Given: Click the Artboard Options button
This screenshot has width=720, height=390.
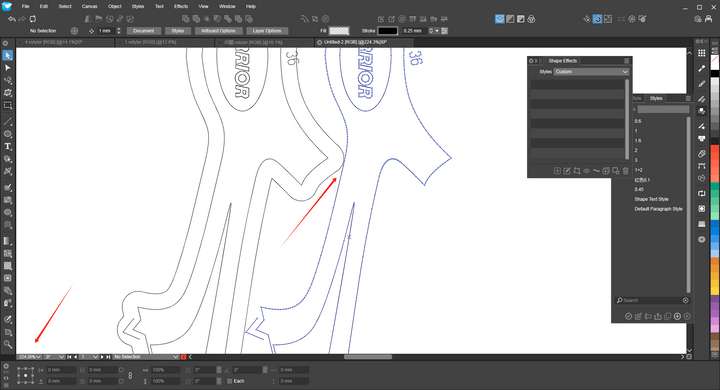Looking at the screenshot, I should [218, 31].
